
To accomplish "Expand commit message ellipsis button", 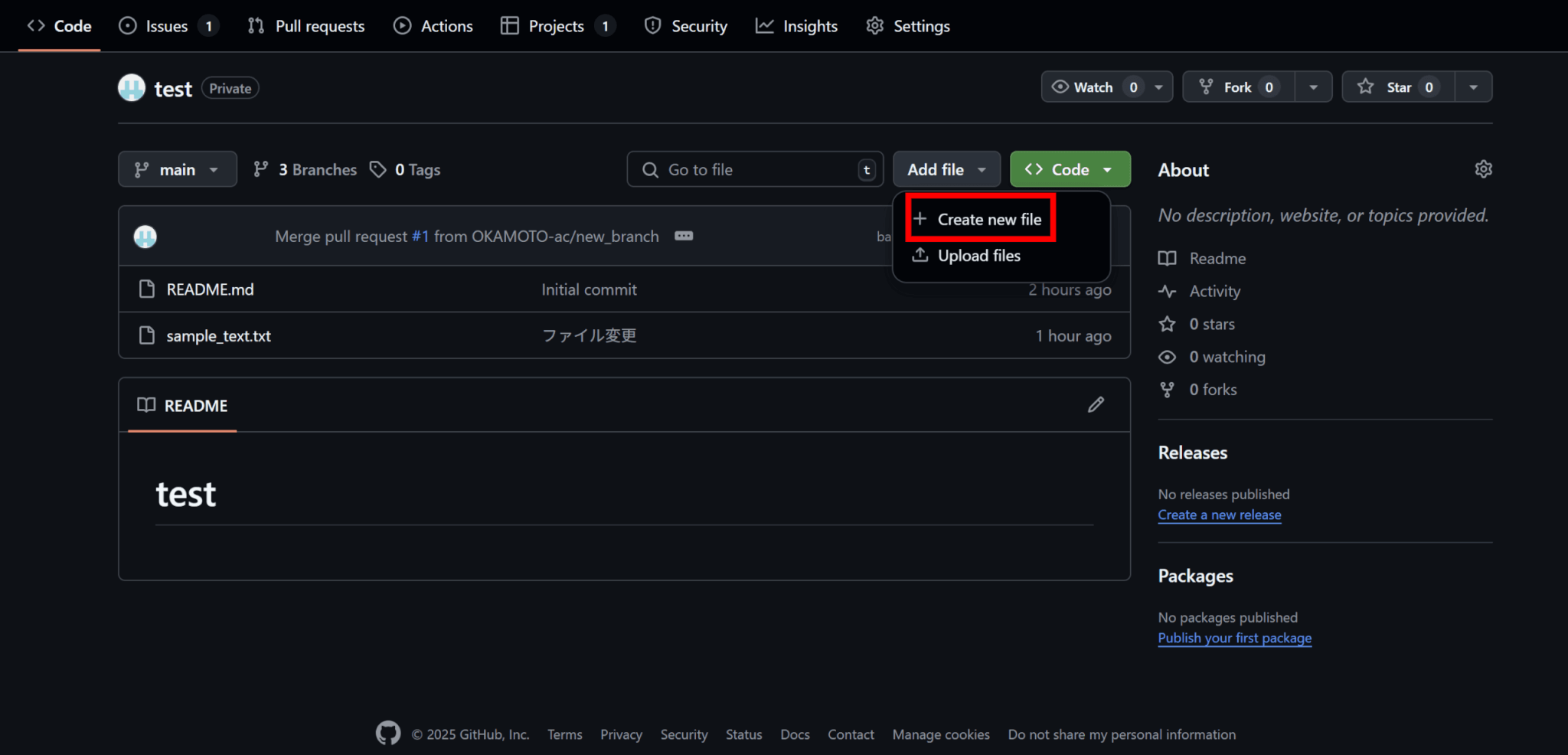I will tap(684, 236).
